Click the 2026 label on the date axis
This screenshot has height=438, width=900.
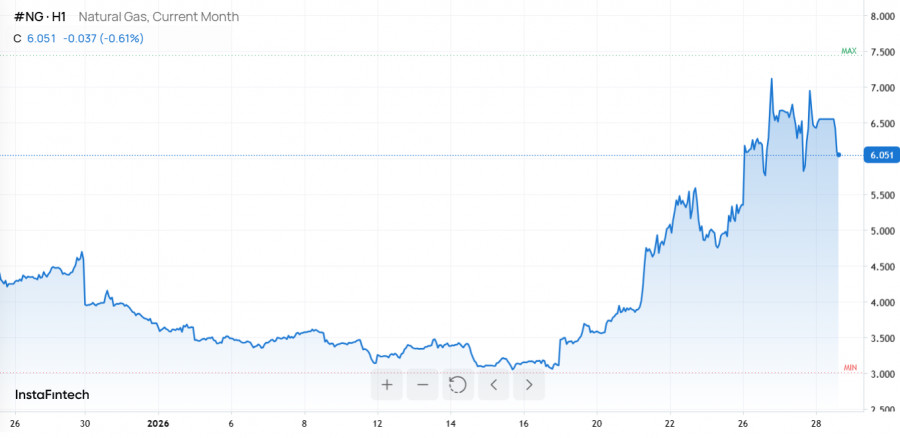[x=158, y=423]
